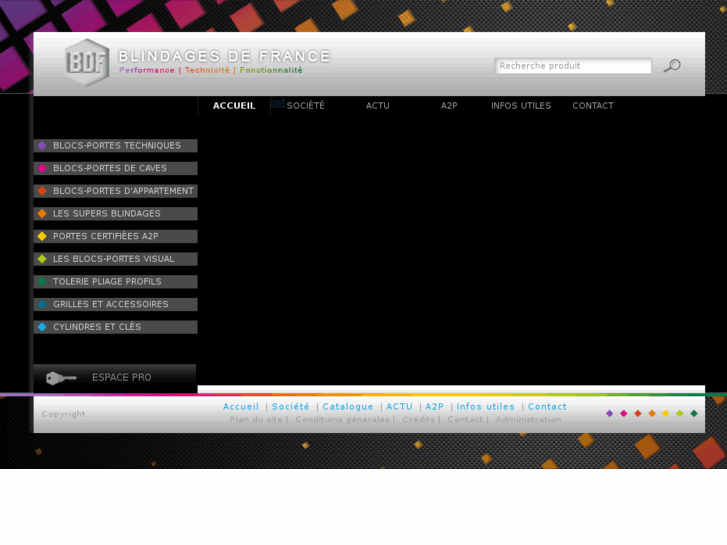
Task: Browse Grilles et Accessoires category
Action: [x=110, y=305]
